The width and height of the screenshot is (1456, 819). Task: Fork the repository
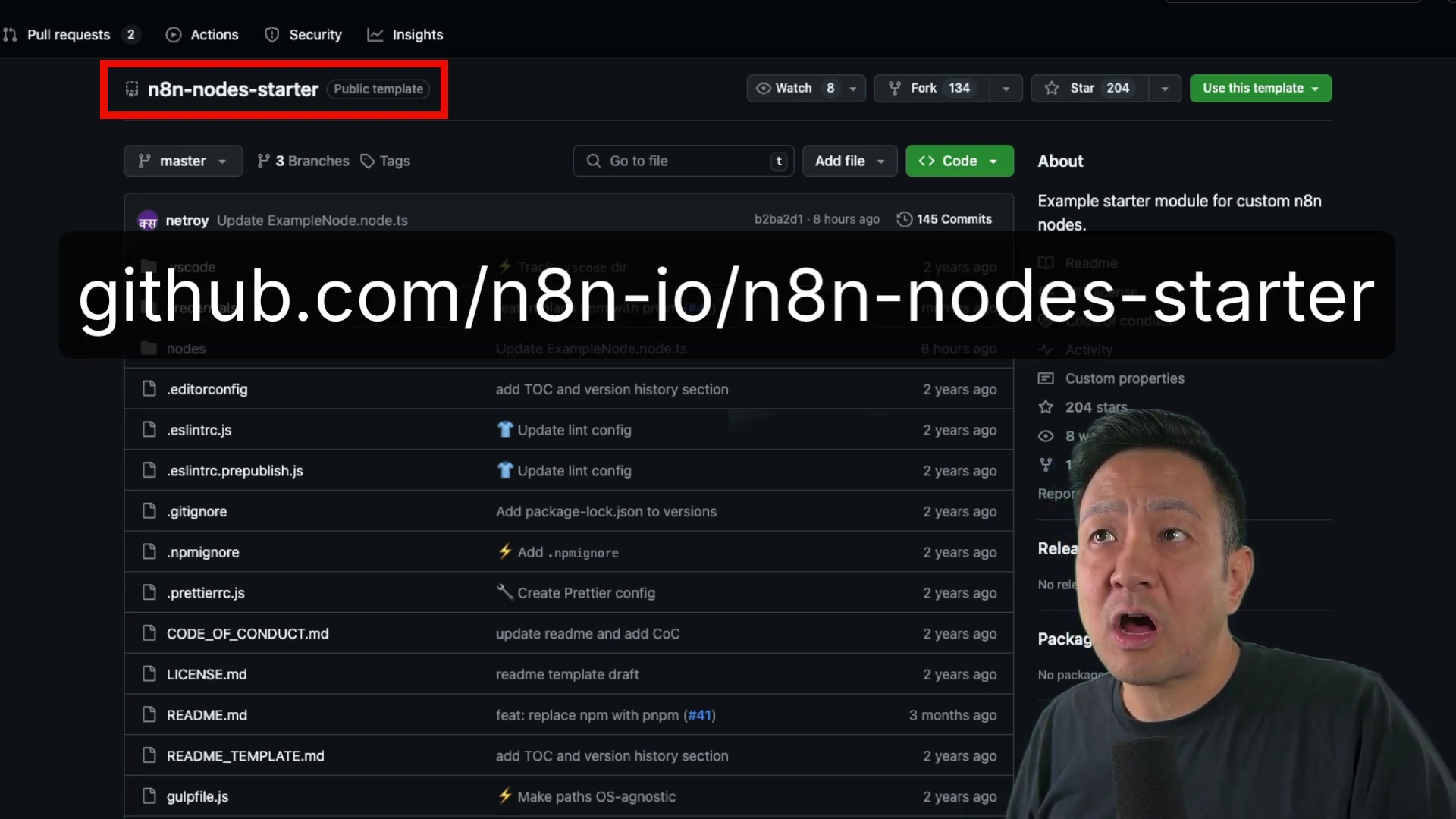click(x=932, y=88)
